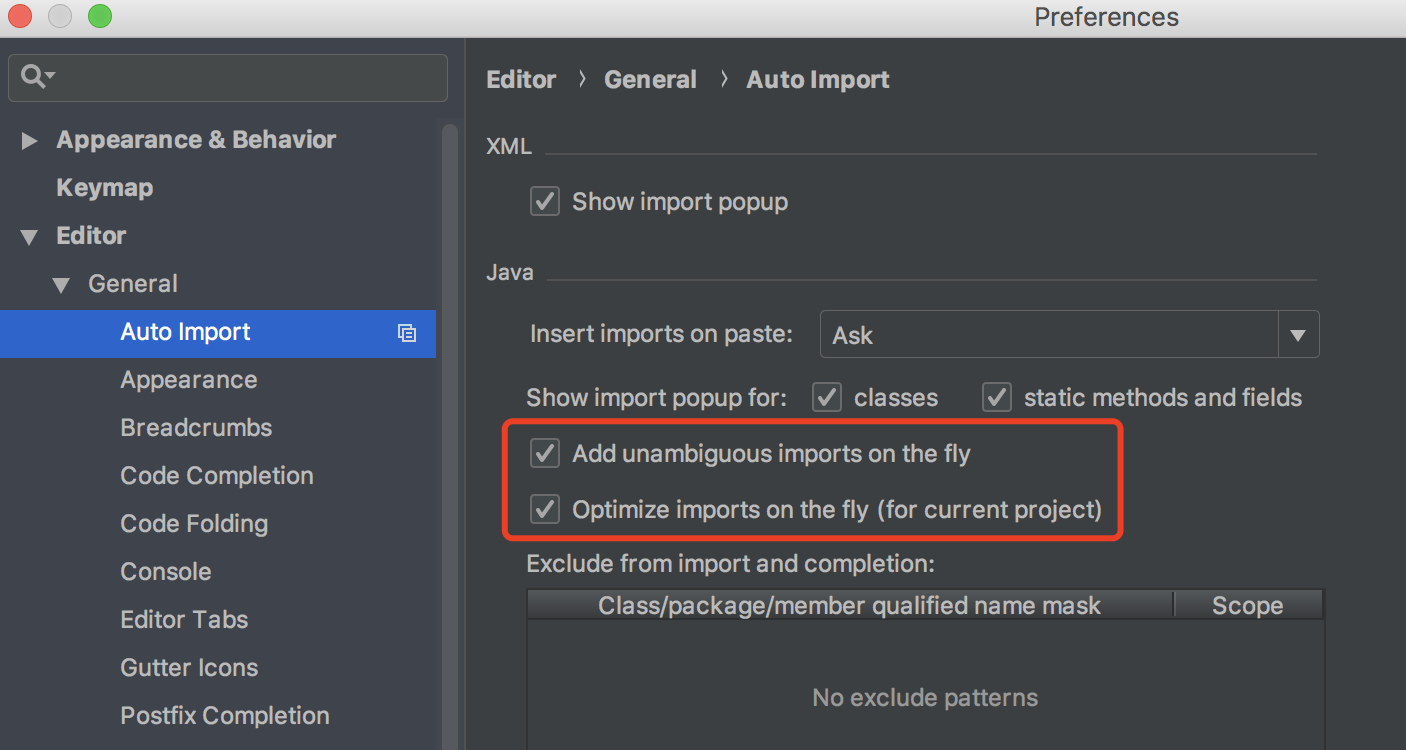1406x750 pixels.
Task: Click the search magnifier icon in settings
Action: tap(36, 76)
